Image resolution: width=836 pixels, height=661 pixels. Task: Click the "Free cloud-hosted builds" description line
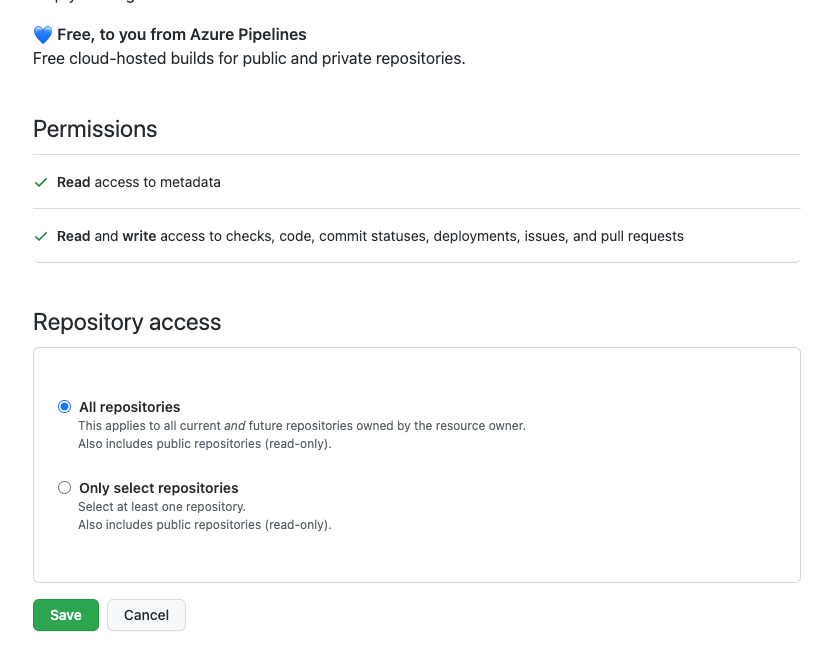coord(249,58)
